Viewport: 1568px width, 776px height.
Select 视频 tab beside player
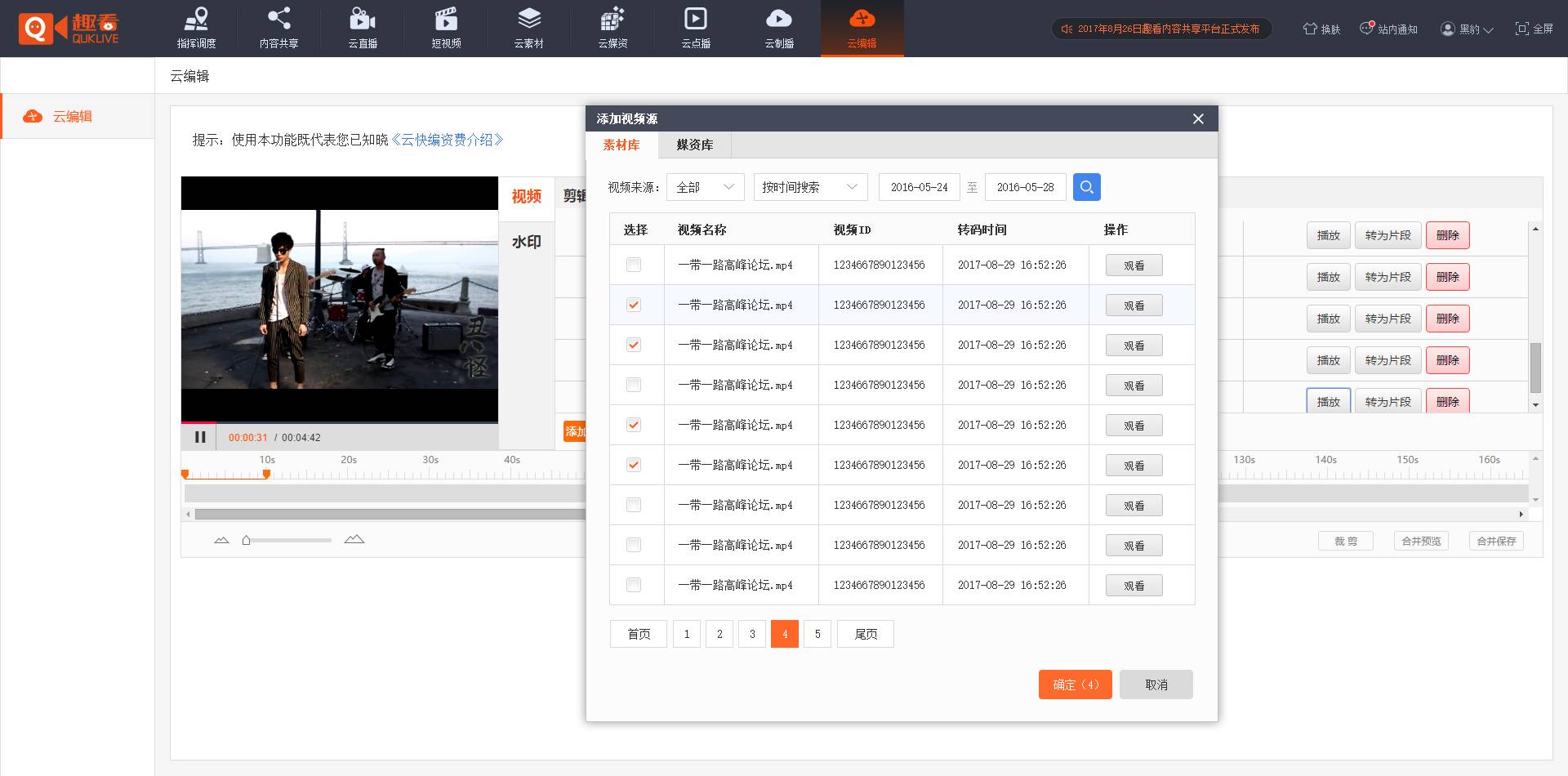tap(527, 197)
